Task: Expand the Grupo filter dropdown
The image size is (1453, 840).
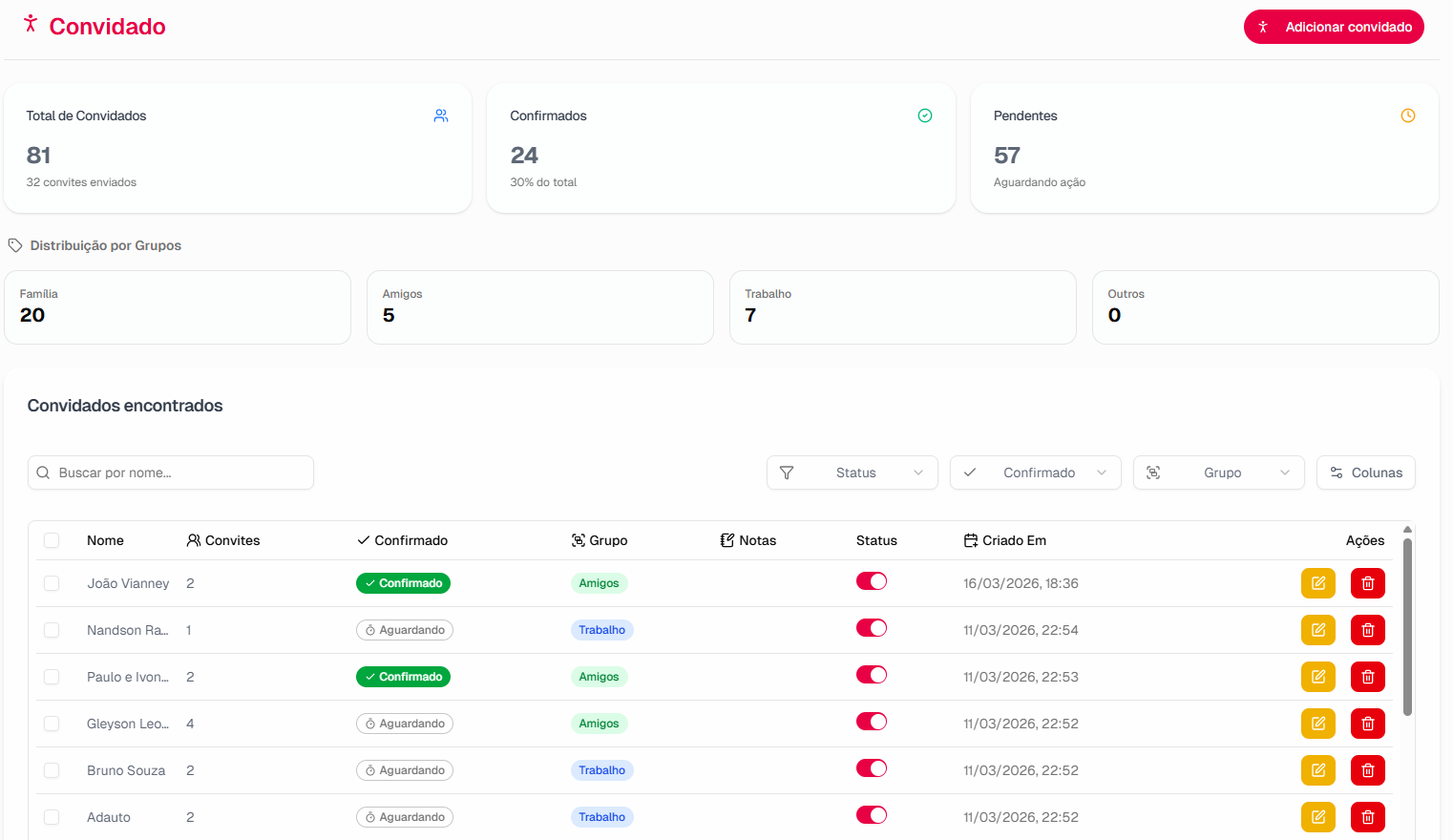Action: [1219, 472]
